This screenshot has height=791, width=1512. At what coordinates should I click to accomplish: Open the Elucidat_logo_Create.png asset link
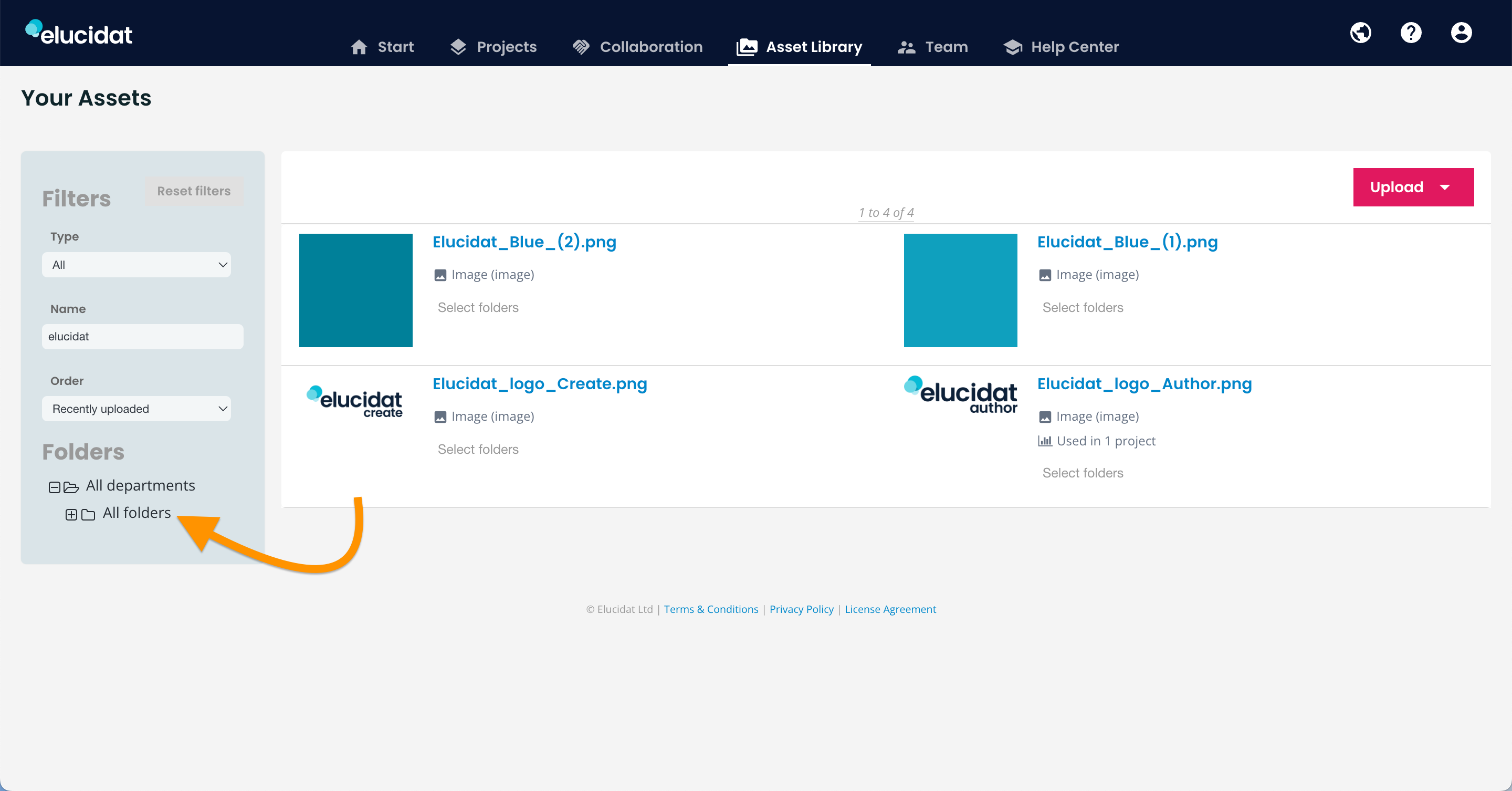click(x=539, y=383)
